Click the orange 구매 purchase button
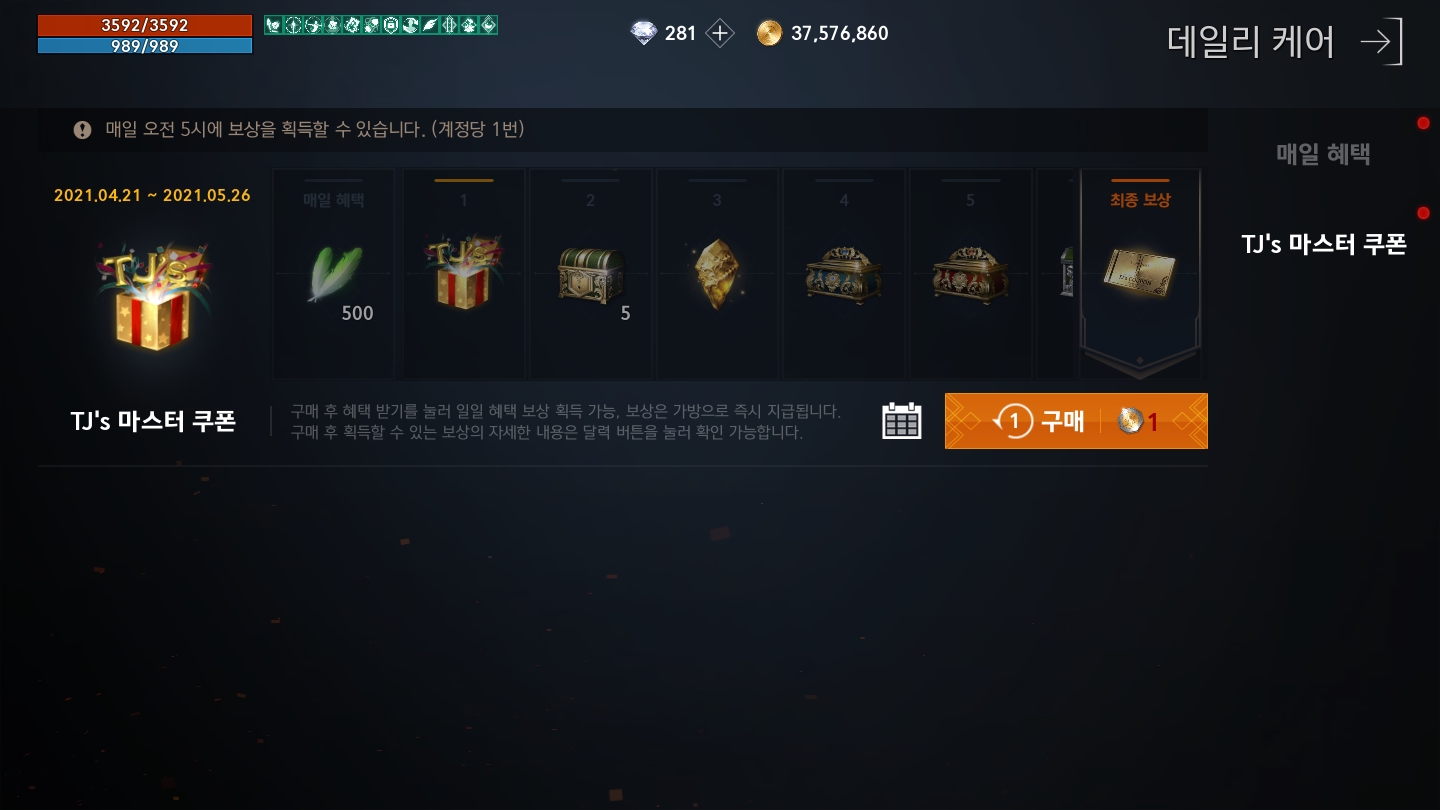Image resolution: width=1440 pixels, height=810 pixels. coord(1076,421)
